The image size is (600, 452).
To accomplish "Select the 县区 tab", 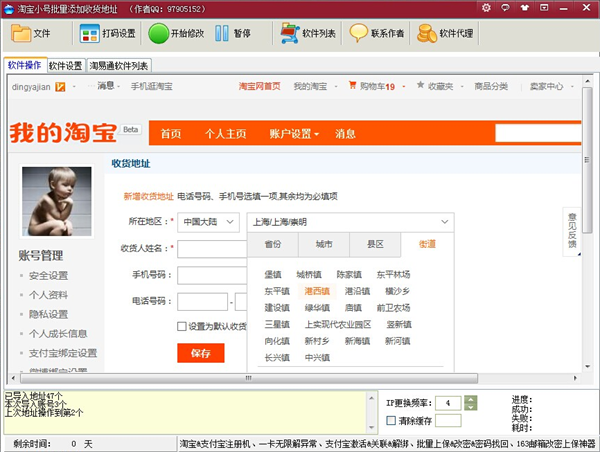I will (375, 244).
